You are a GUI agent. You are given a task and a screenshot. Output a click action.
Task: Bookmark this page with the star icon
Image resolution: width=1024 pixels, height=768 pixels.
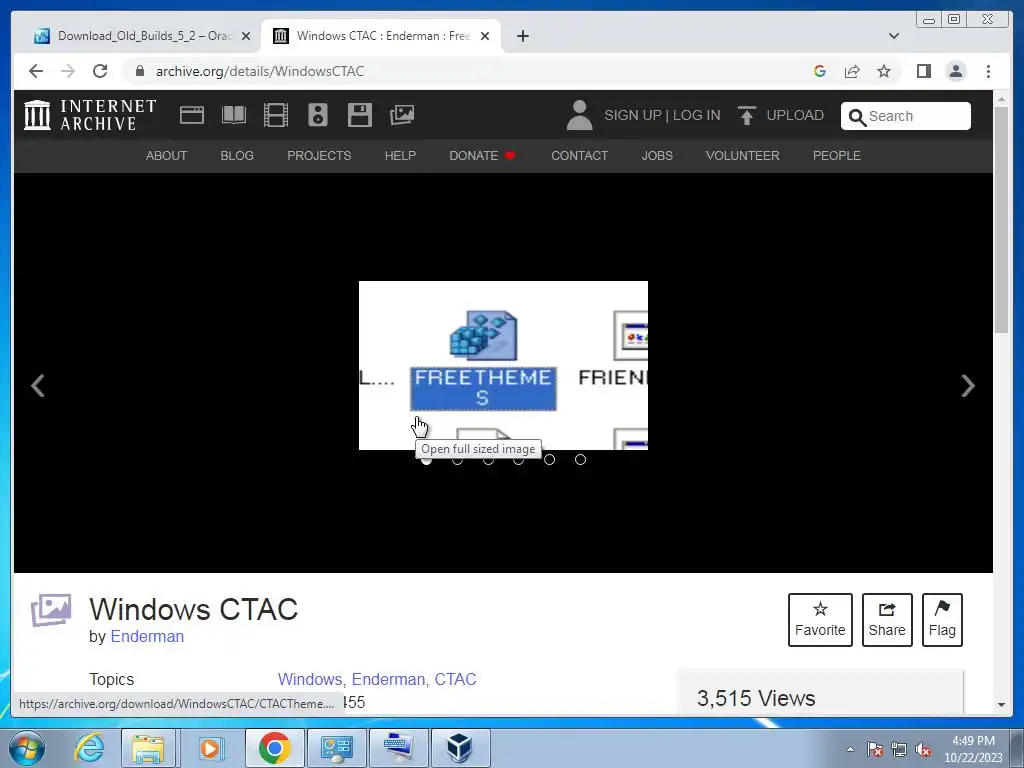pyautogui.click(x=884, y=71)
